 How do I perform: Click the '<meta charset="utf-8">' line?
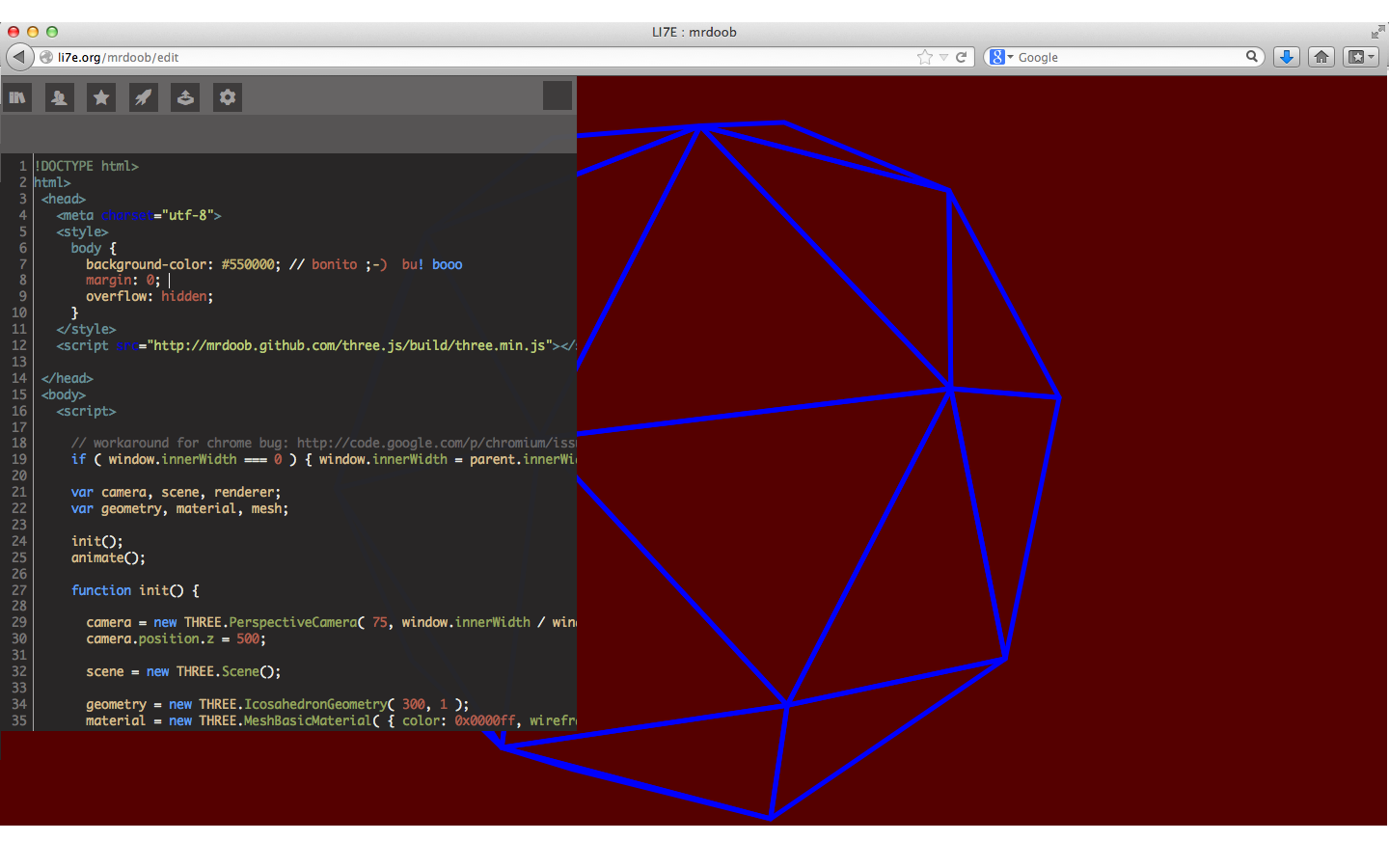tap(139, 215)
